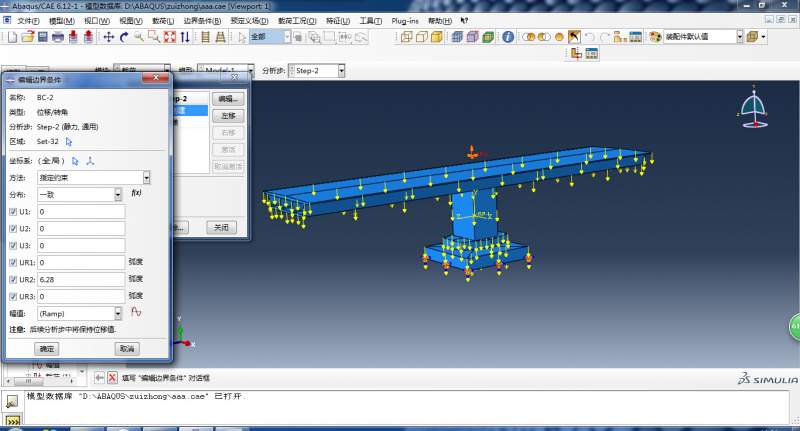
Task: Save the model using the floppy disk icon
Action: (x=43, y=37)
